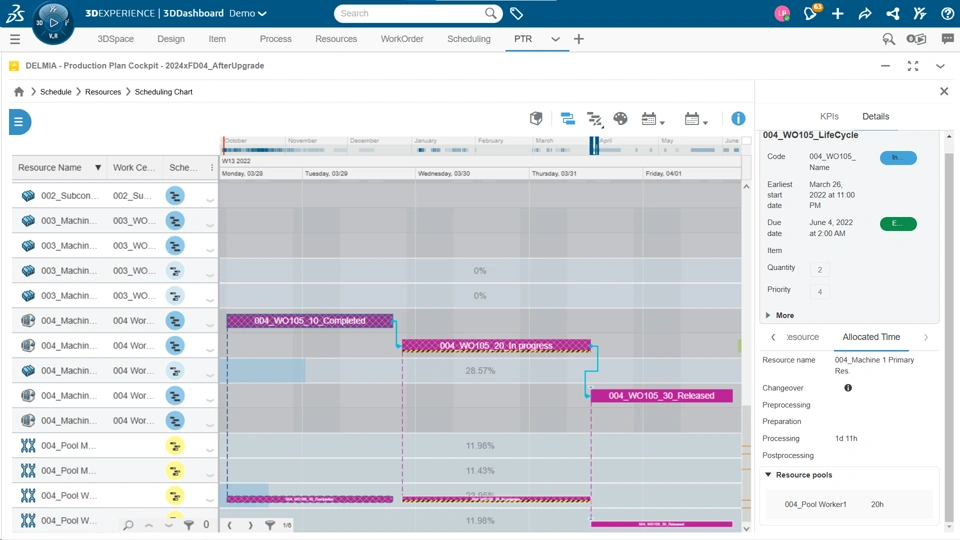The height and width of the screenshot is (540, 960).
Task: Open the social network share icon
Action: coord(893,13)
